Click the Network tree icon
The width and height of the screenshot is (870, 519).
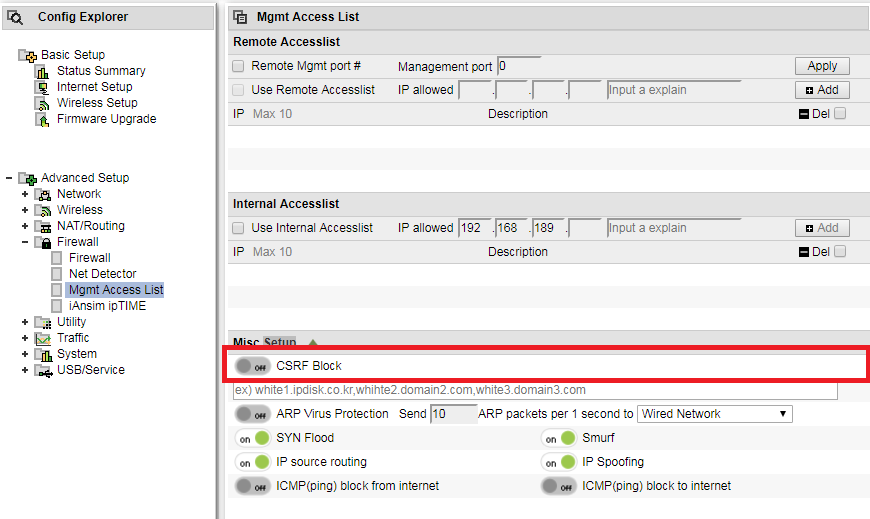pyautogui.click(x=43, y=194)
